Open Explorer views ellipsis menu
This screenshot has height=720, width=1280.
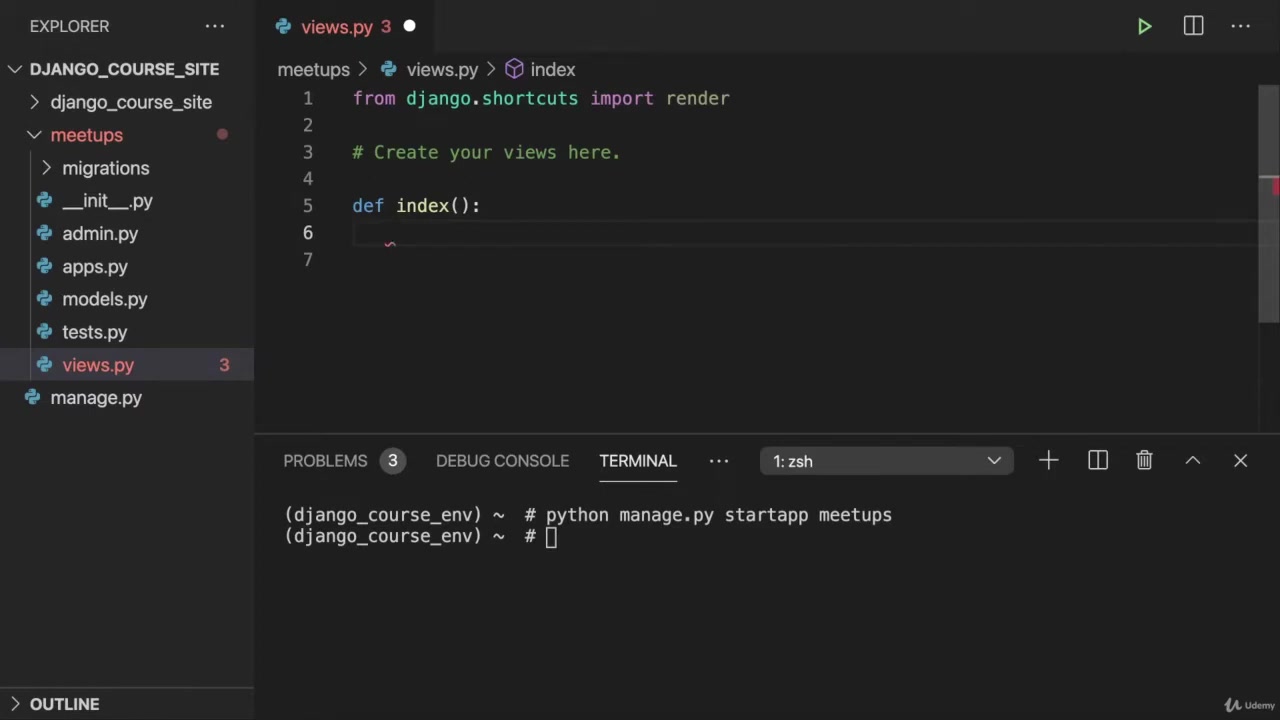click(215, 27)
